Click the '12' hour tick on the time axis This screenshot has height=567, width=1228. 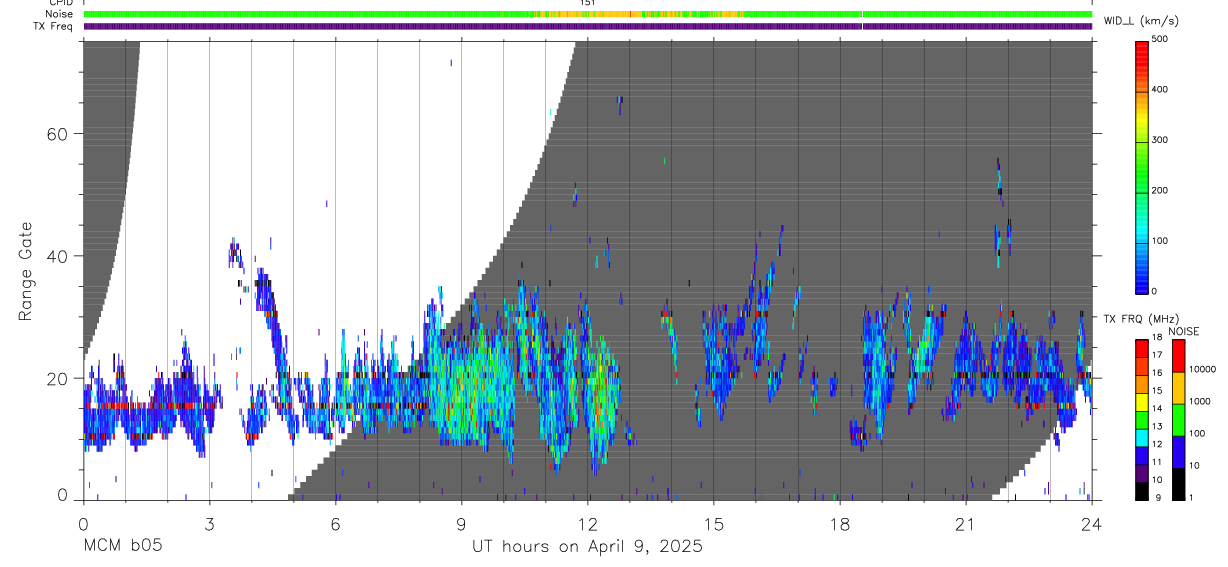click(x=587, y=524)
